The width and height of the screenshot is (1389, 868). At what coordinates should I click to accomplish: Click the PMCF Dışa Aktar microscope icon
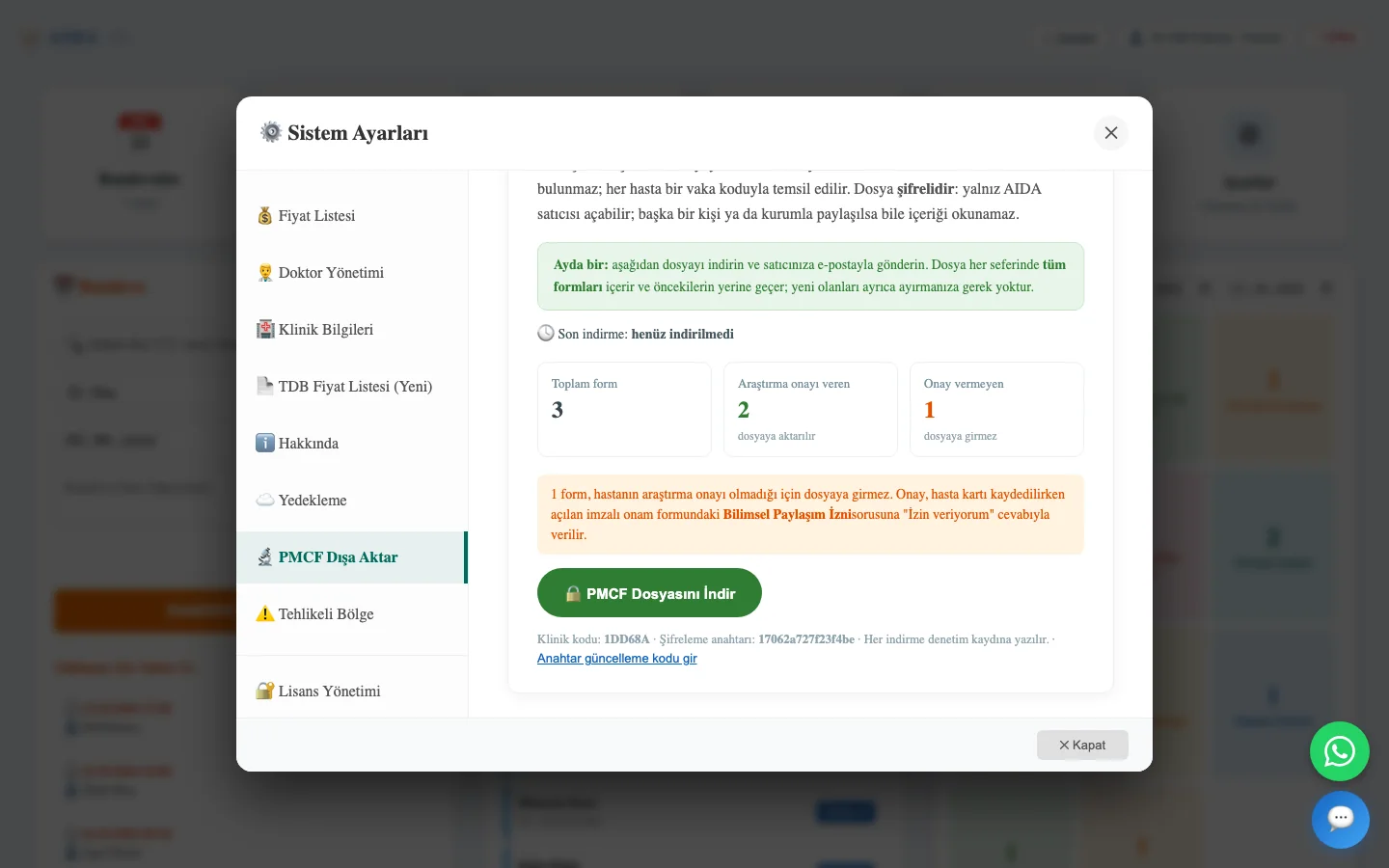[x=265, y=557]
